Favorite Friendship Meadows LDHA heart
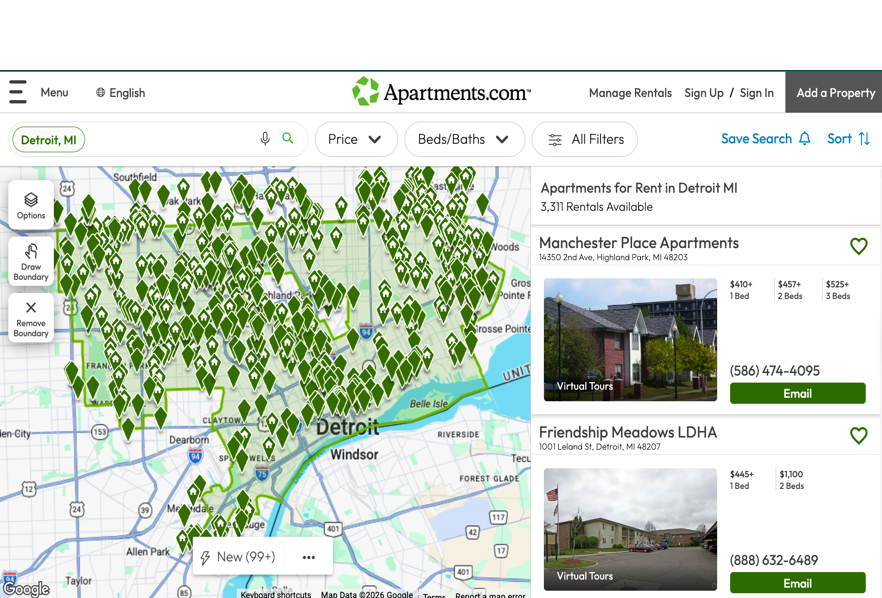The image size is (882, 598). 858,435
